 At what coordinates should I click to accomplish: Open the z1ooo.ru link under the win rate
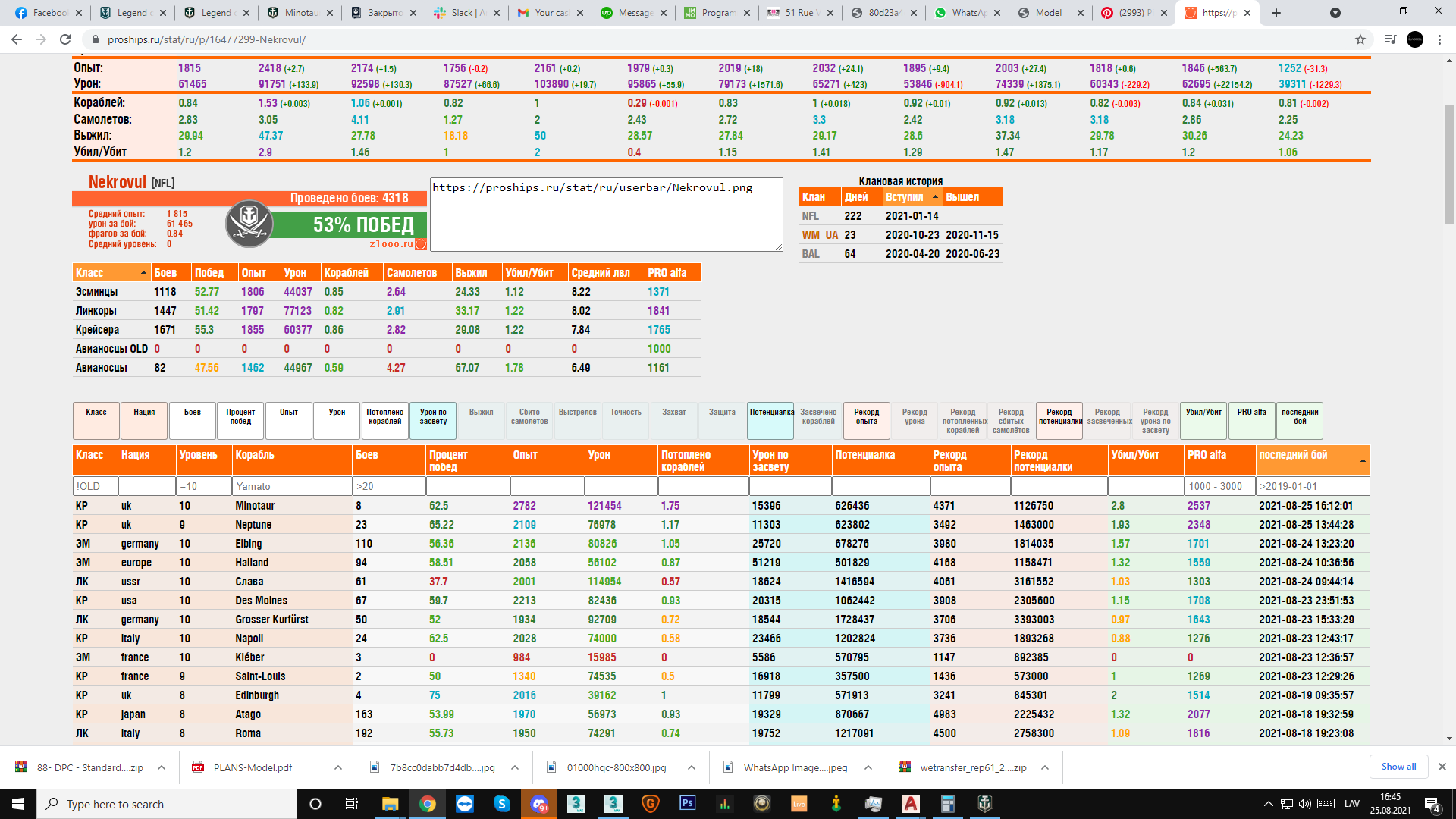(391, 244)
